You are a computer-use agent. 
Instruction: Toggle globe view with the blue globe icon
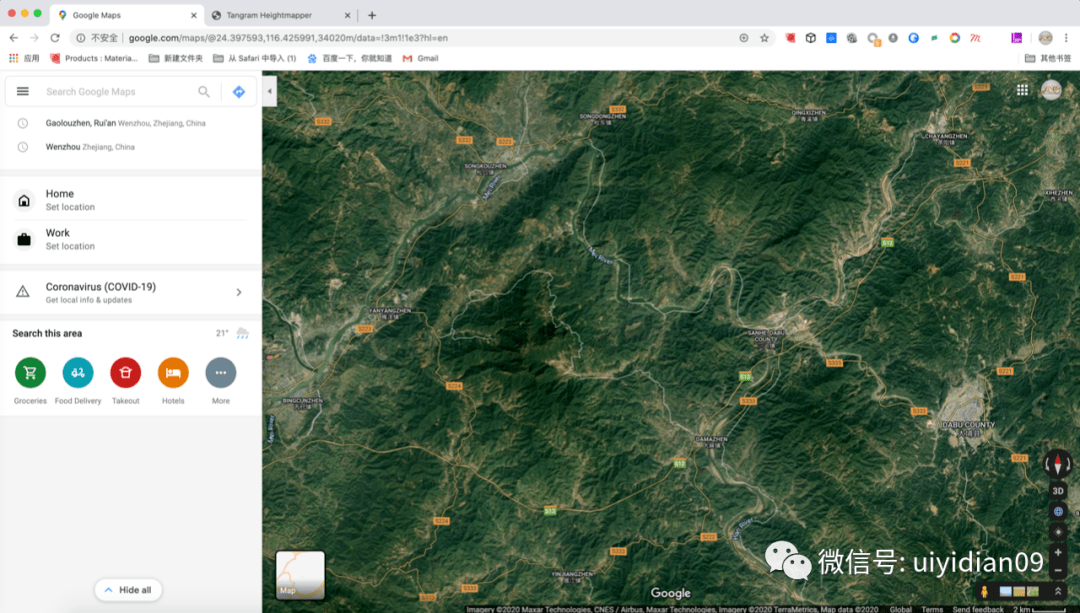1058,511
